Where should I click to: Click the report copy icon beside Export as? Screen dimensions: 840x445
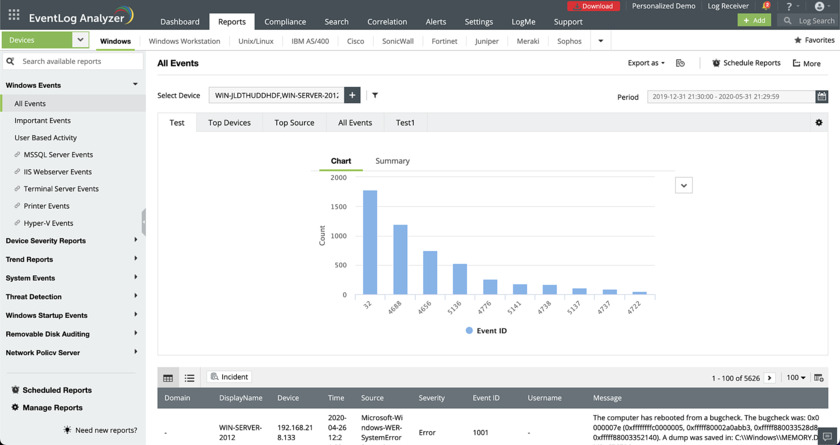pyautogui.click(x=680, y=63)
